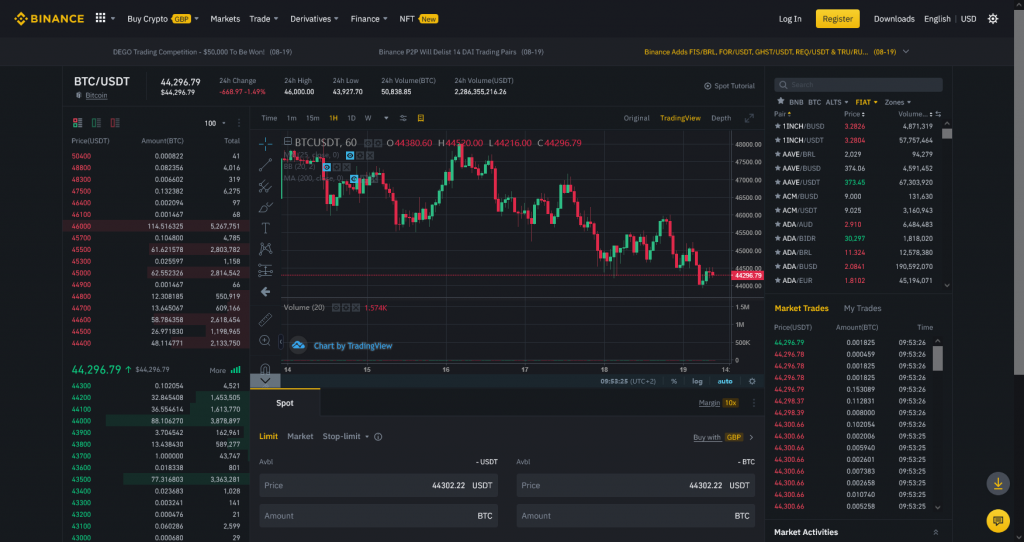Toggle visibility of BB 20 indicator
The height and width of the screenshot is (542, 1024).
(x=327, y=167)
